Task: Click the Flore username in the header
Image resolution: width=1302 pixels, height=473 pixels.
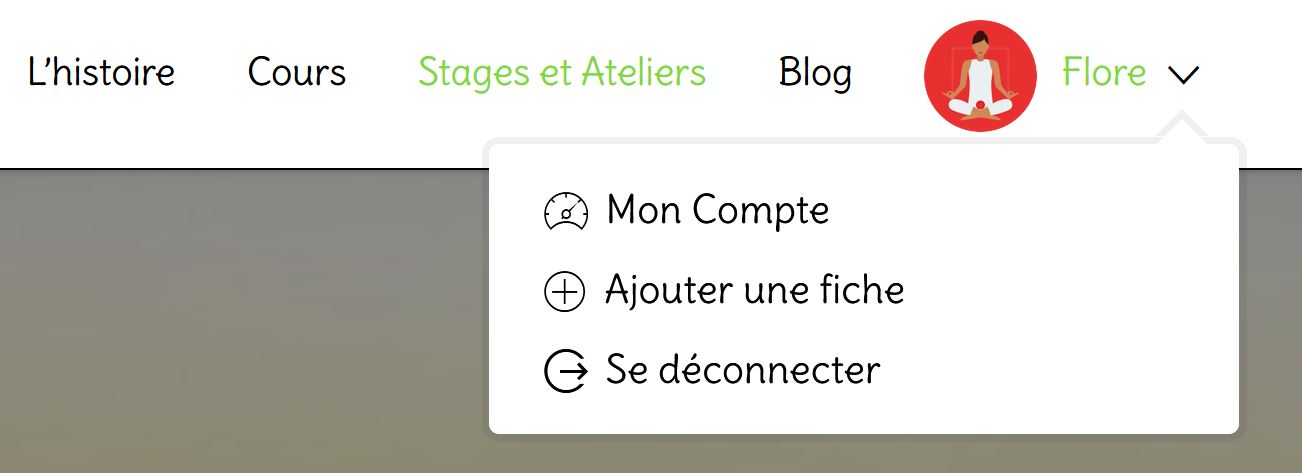Action: click(x=1104, y=73)
